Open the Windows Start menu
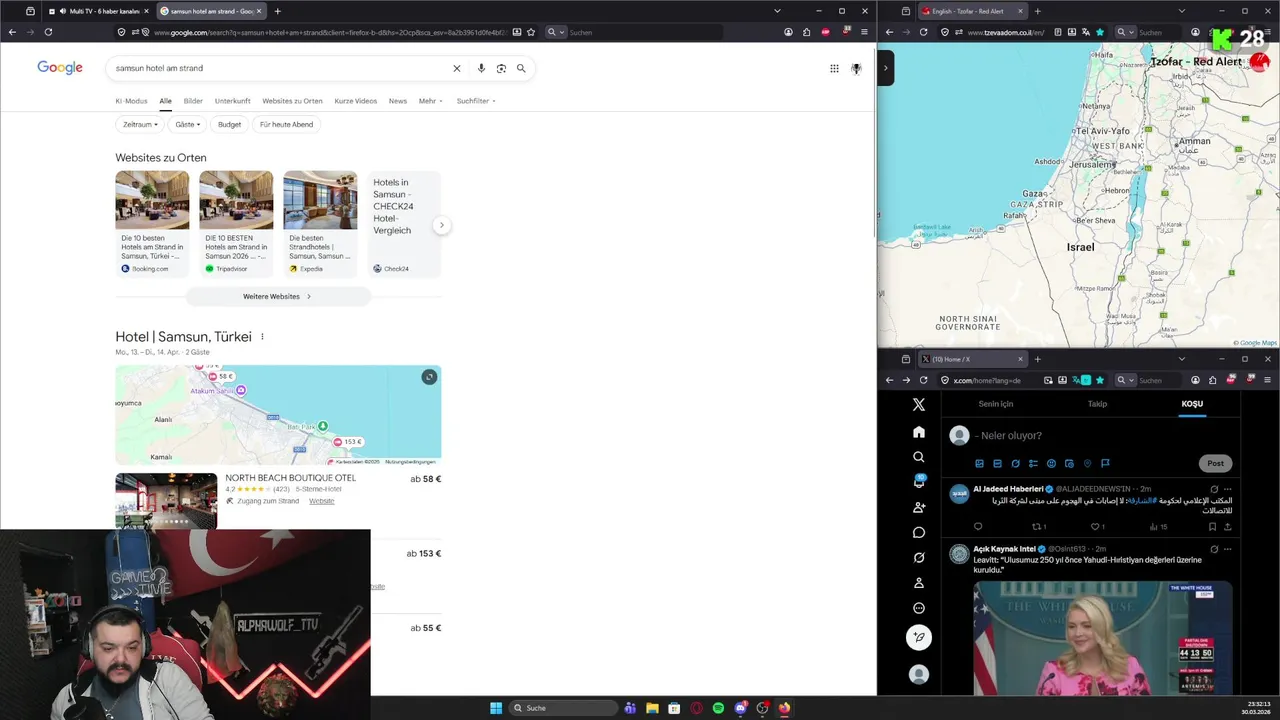The image size is (1280, 720). tap(496, 708)
